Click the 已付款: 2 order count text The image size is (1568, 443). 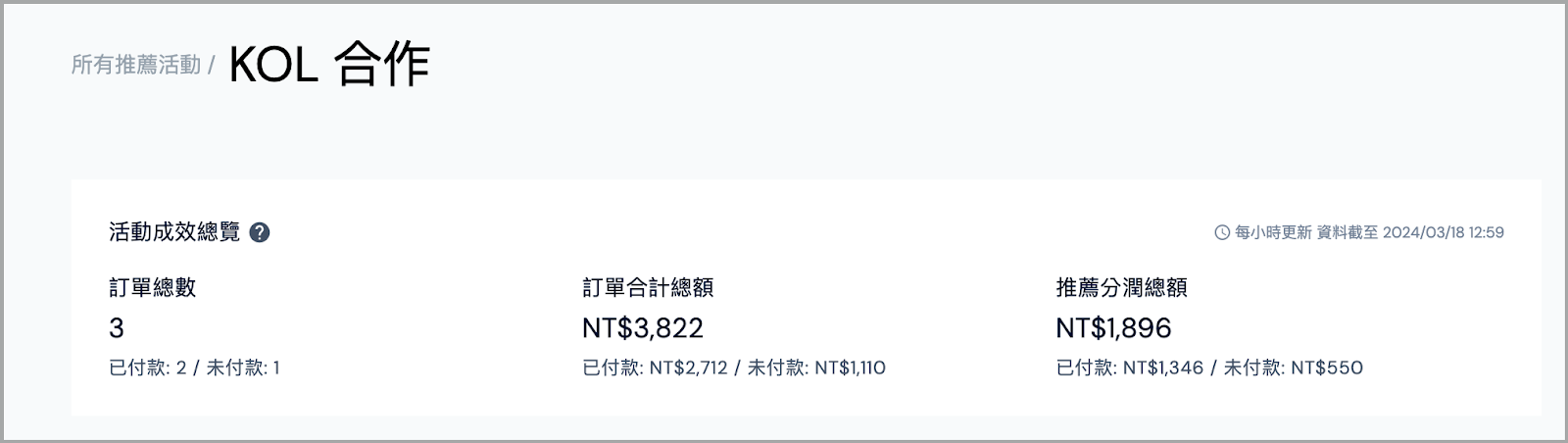coord(148,368)
